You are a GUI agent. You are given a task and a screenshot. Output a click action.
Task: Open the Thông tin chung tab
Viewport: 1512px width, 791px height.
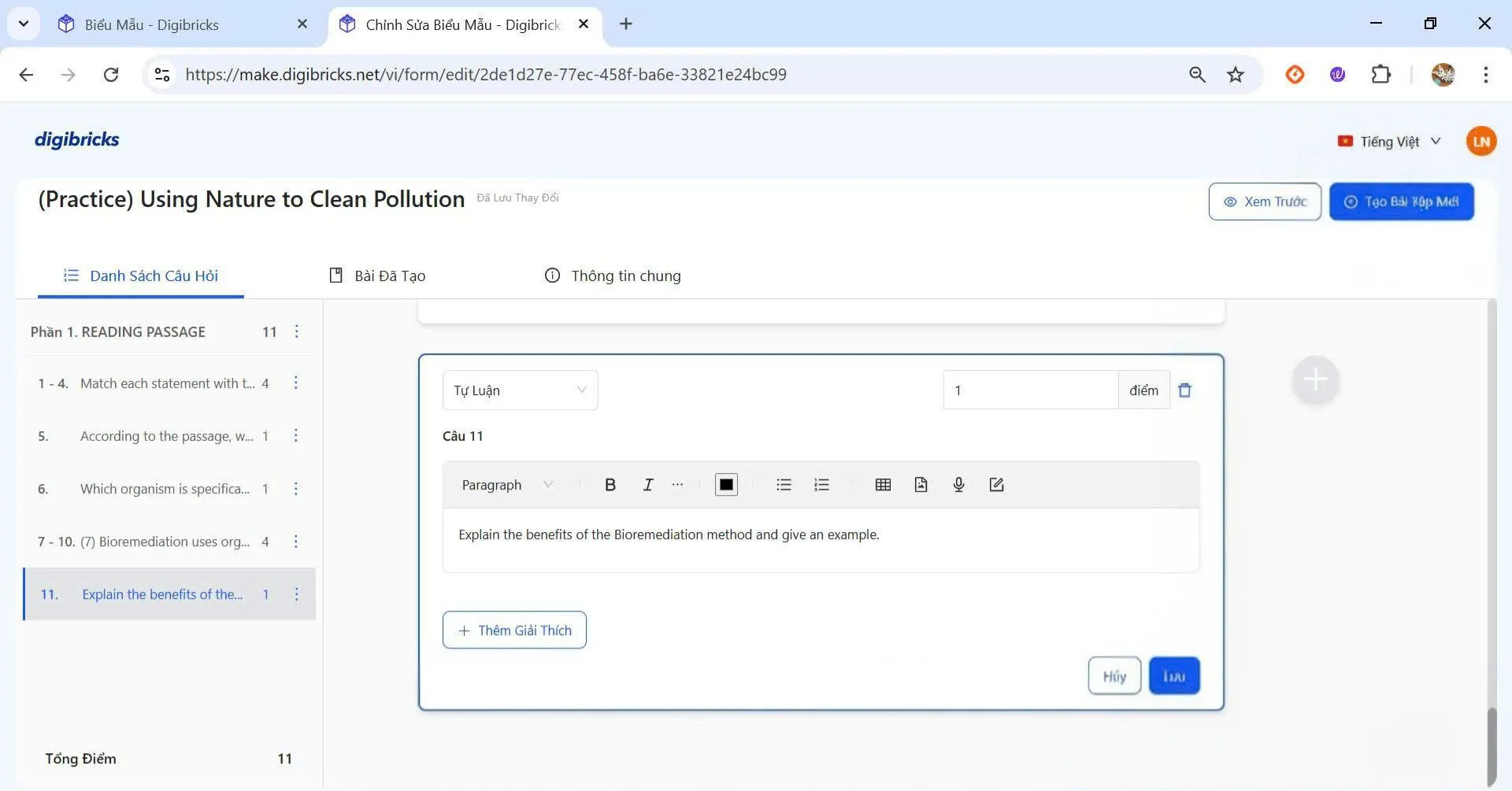coord(613,276)
